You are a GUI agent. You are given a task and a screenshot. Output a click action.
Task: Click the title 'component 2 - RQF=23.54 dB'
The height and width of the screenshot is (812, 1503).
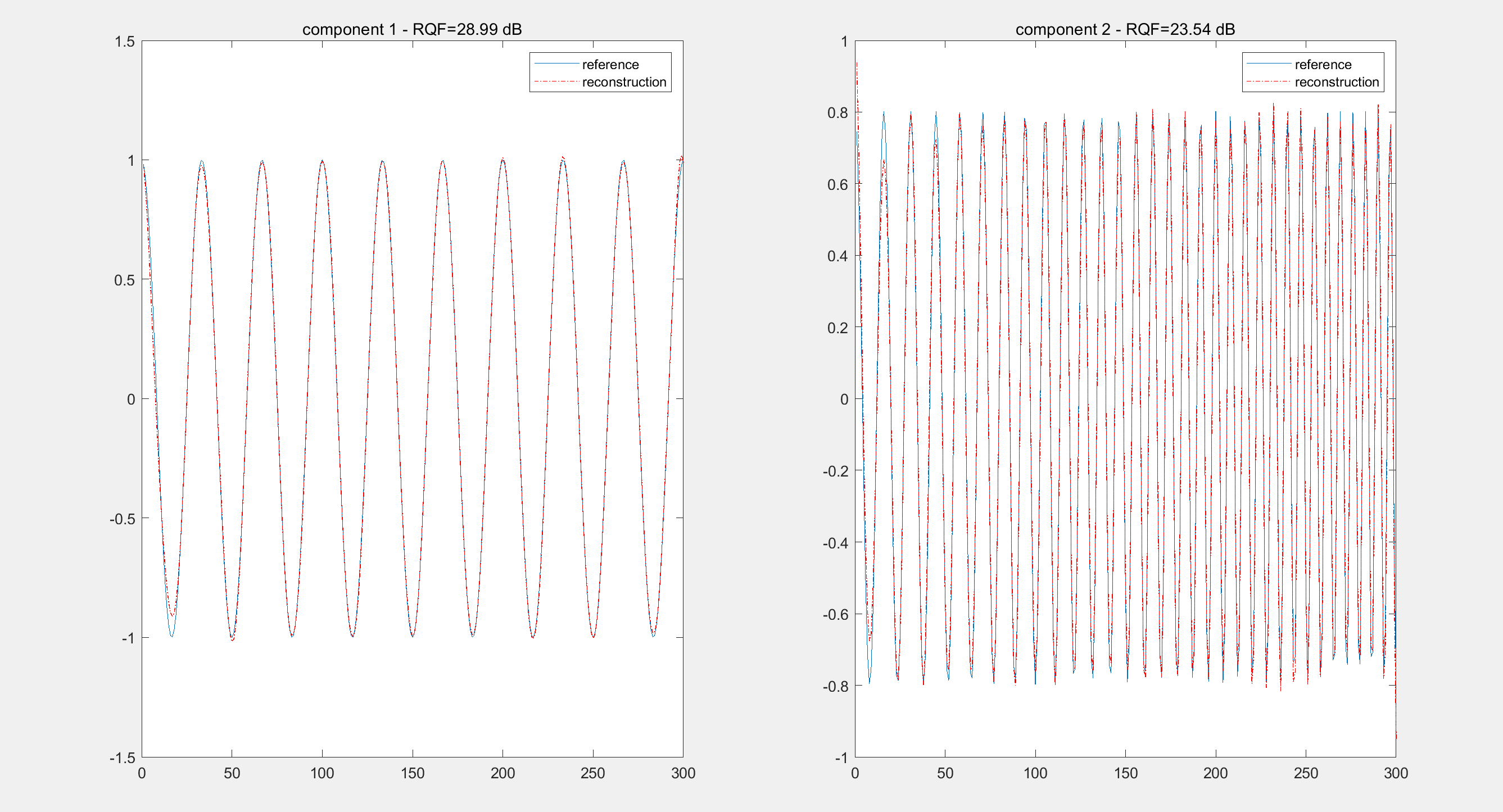[1125, 29]
